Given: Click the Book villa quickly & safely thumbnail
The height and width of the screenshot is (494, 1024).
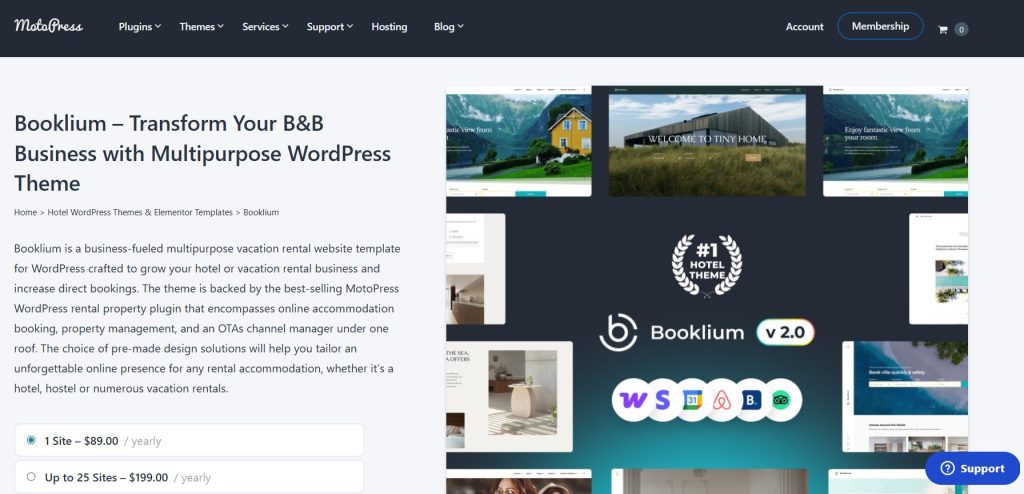Looking at the screenshot, I should pyautogui.click(x=905, y=397).
